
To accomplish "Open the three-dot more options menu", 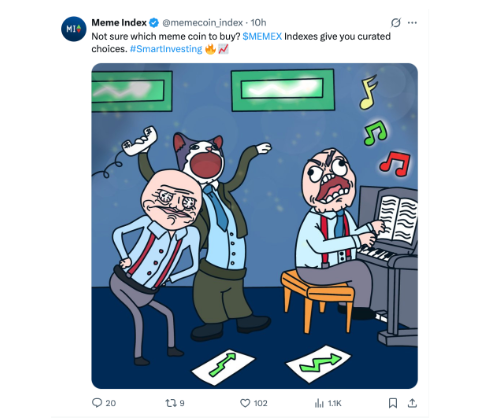I will tap(412, 23).
